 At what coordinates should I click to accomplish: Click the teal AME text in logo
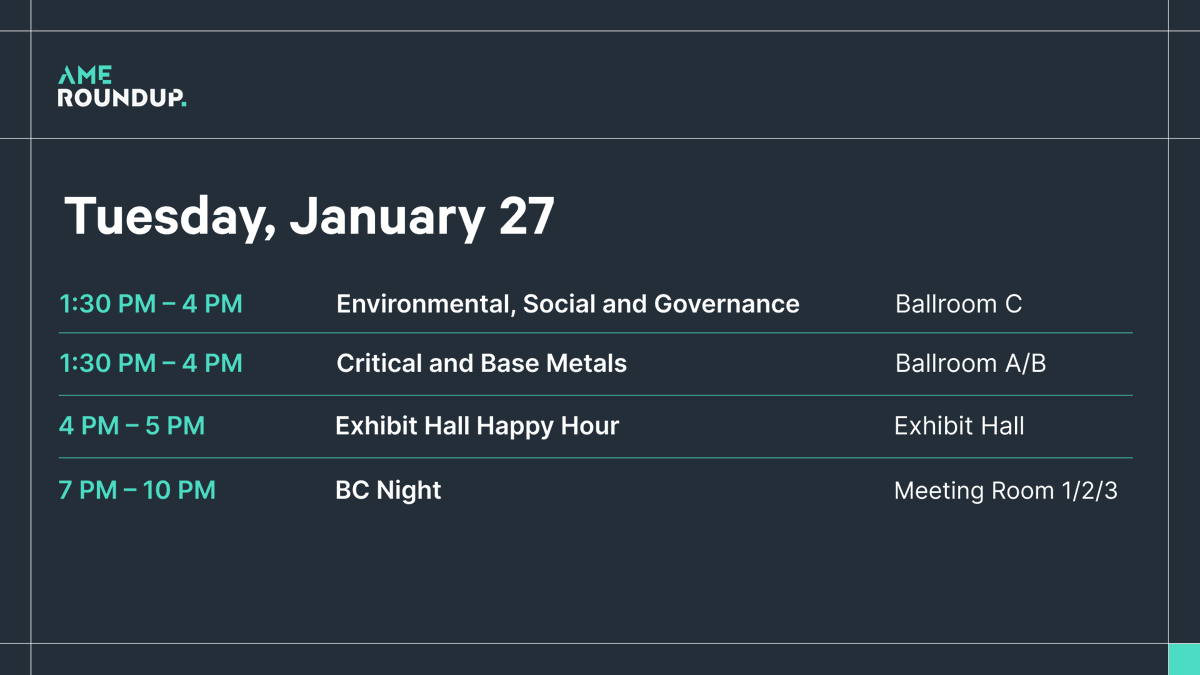pos(85,75)
